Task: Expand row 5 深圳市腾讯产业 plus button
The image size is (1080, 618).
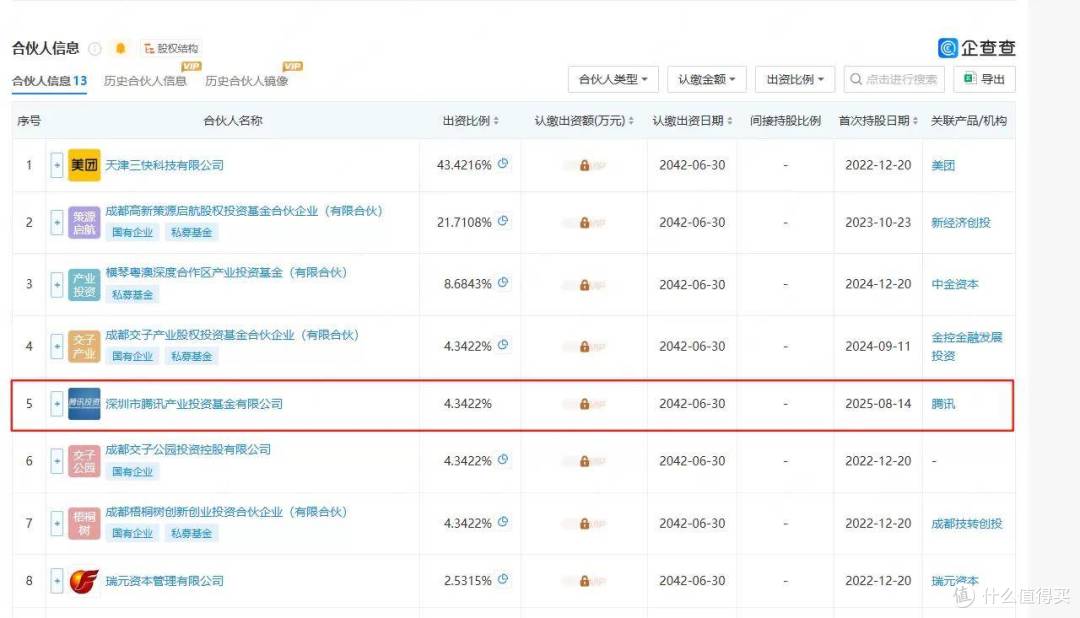Action: (57, 404)
